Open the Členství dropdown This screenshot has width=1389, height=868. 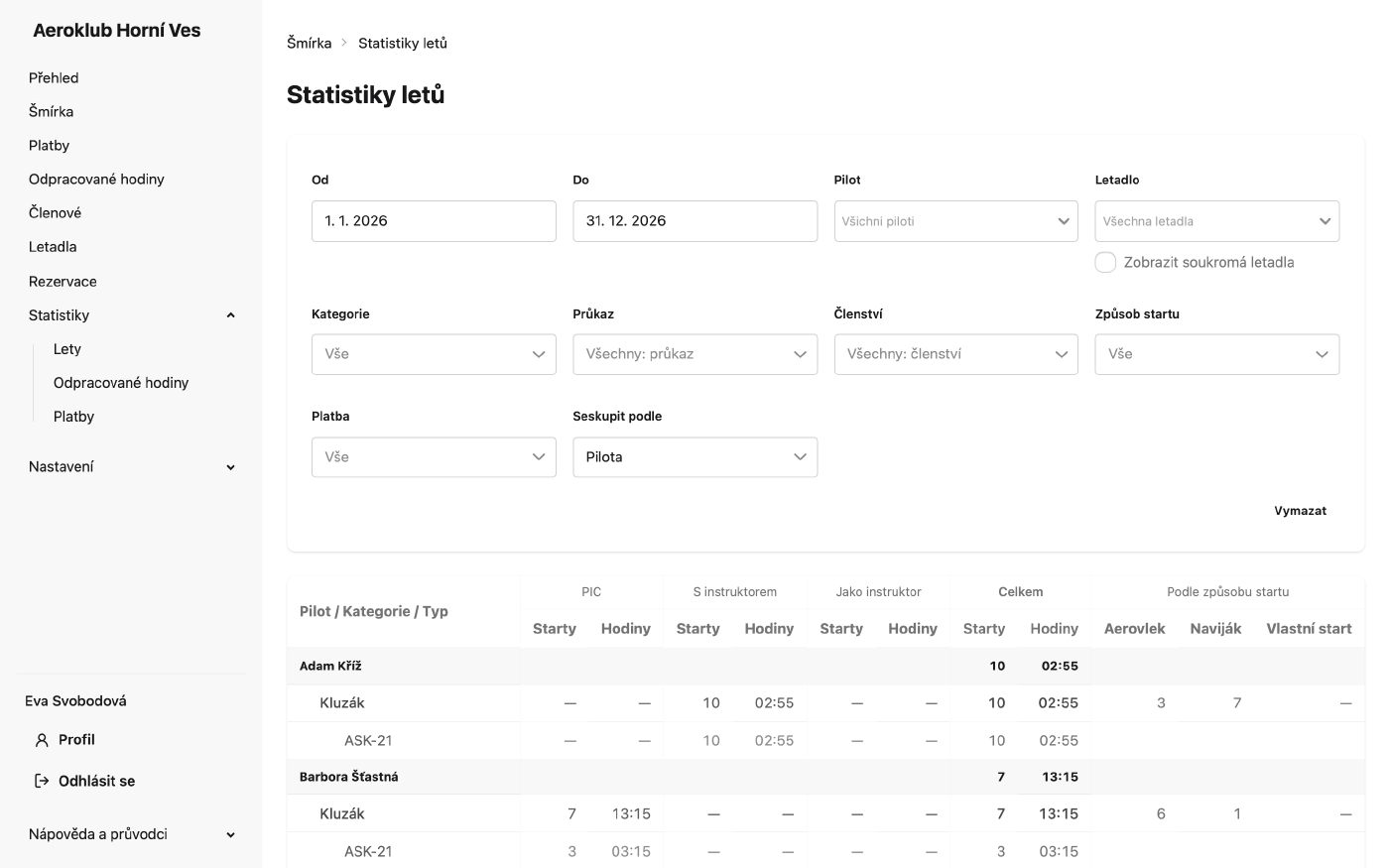pos(955,354)
